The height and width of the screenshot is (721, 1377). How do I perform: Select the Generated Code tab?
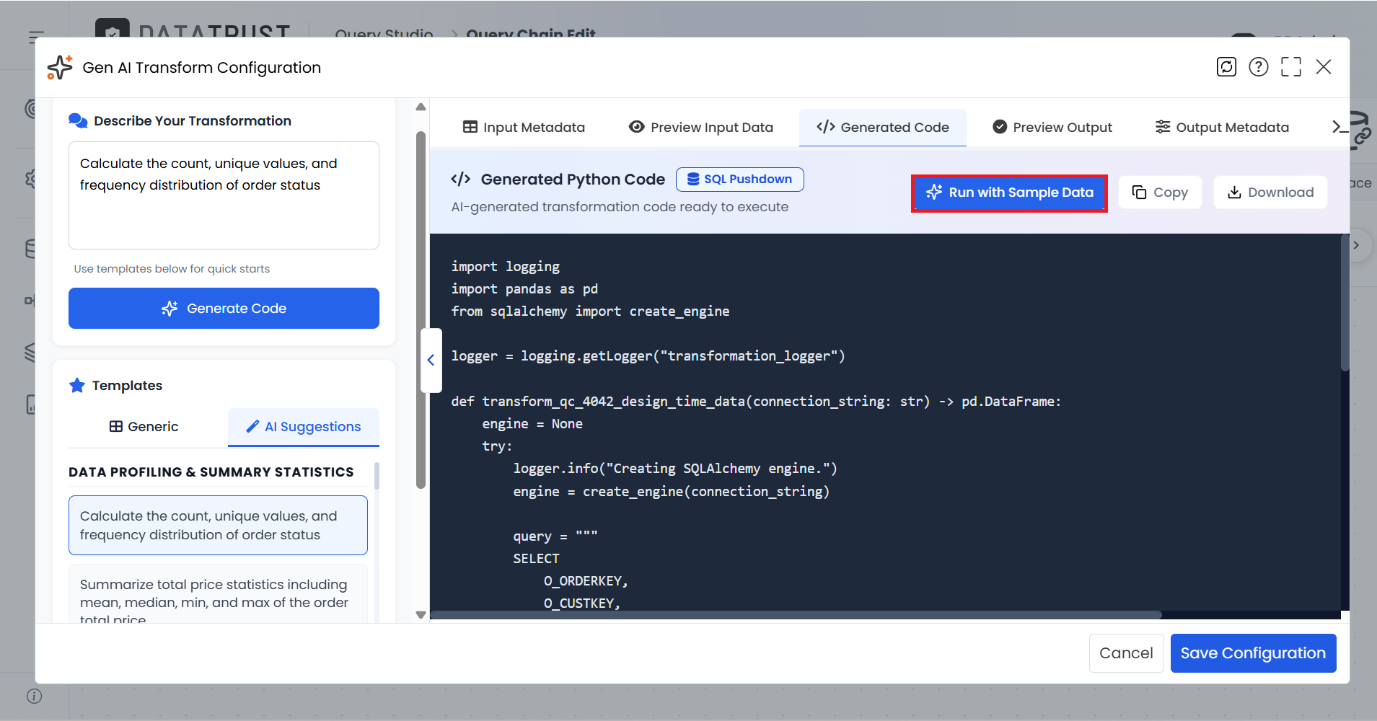[883, 127]
